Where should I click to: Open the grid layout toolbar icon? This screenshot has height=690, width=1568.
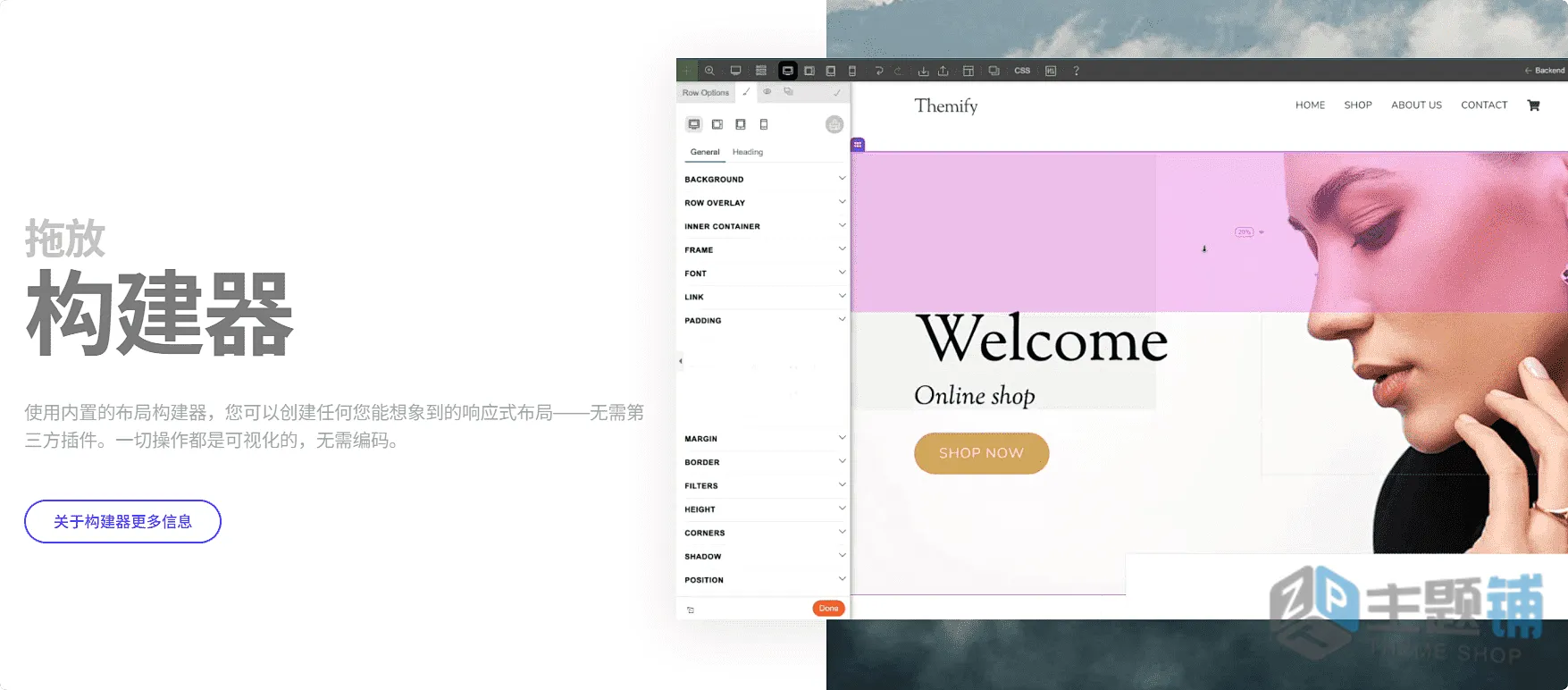(761, 71)
